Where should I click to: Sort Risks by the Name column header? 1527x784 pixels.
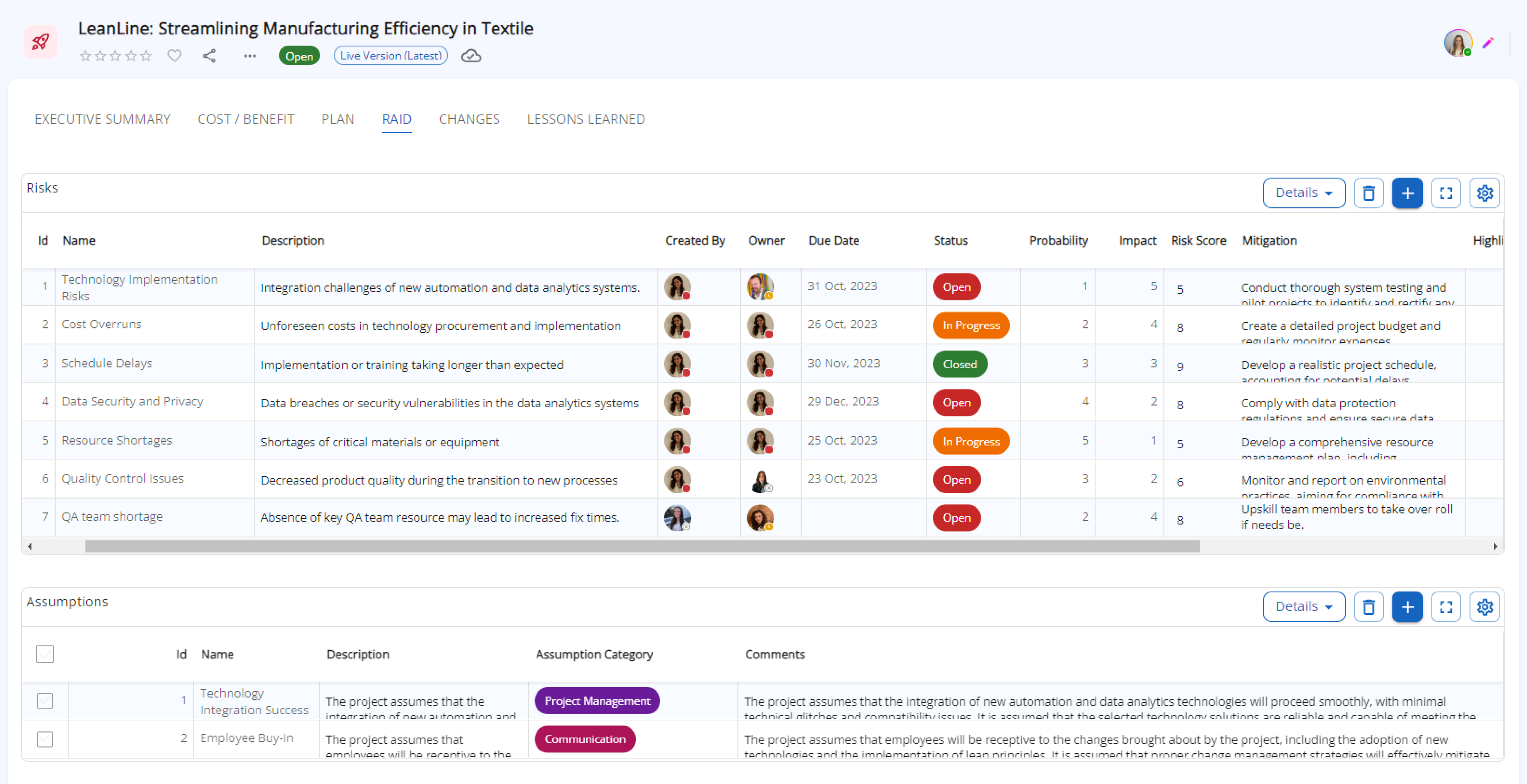(79, 241)
